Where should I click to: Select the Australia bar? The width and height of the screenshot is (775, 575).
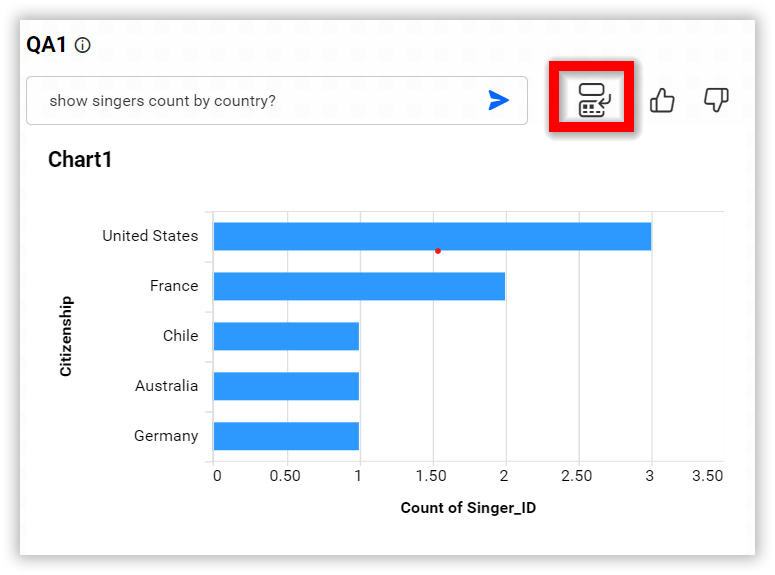(286, 386)
